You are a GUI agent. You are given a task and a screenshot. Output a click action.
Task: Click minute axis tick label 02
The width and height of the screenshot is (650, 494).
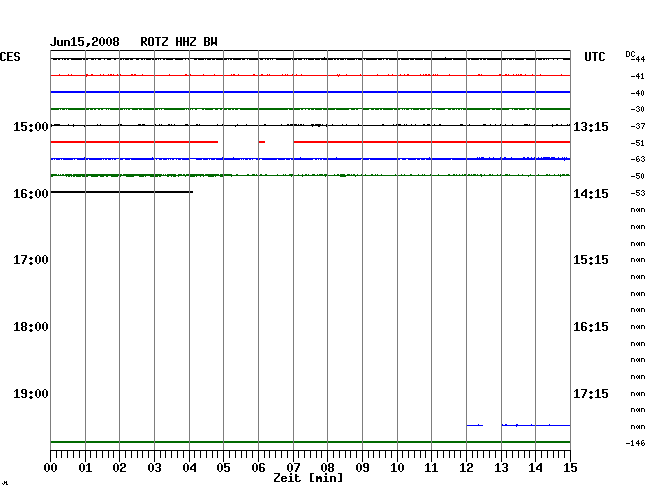[x=119, y=468]
